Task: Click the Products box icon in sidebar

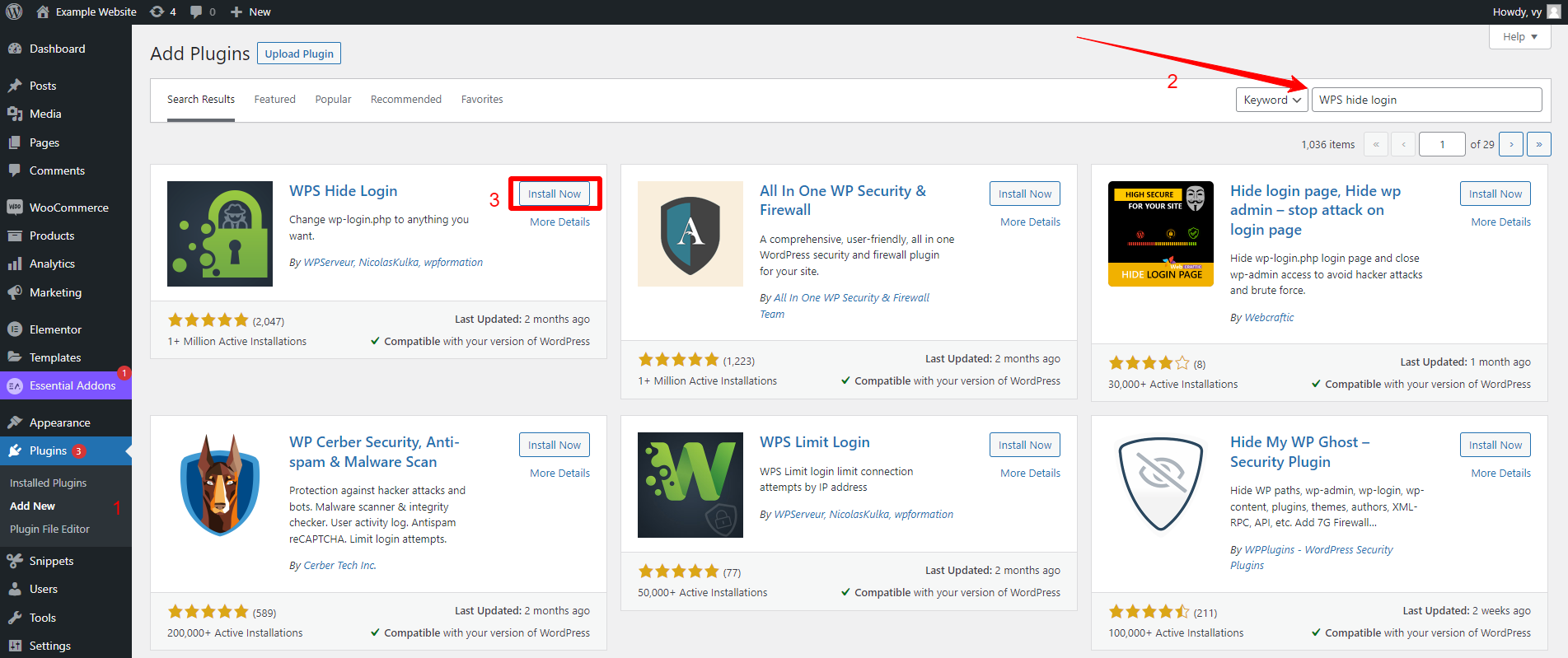Action: [15, 236]
